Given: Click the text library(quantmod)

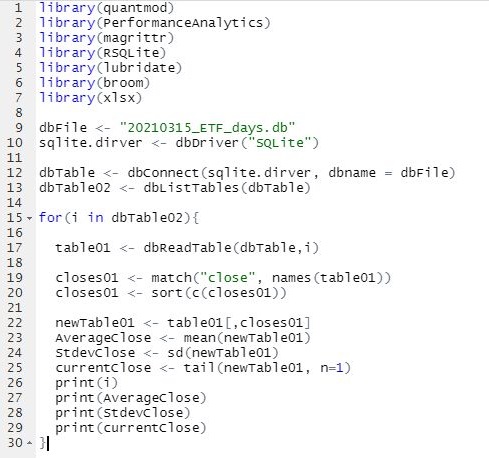Looking at the screenshot, I should pos(107,8).
